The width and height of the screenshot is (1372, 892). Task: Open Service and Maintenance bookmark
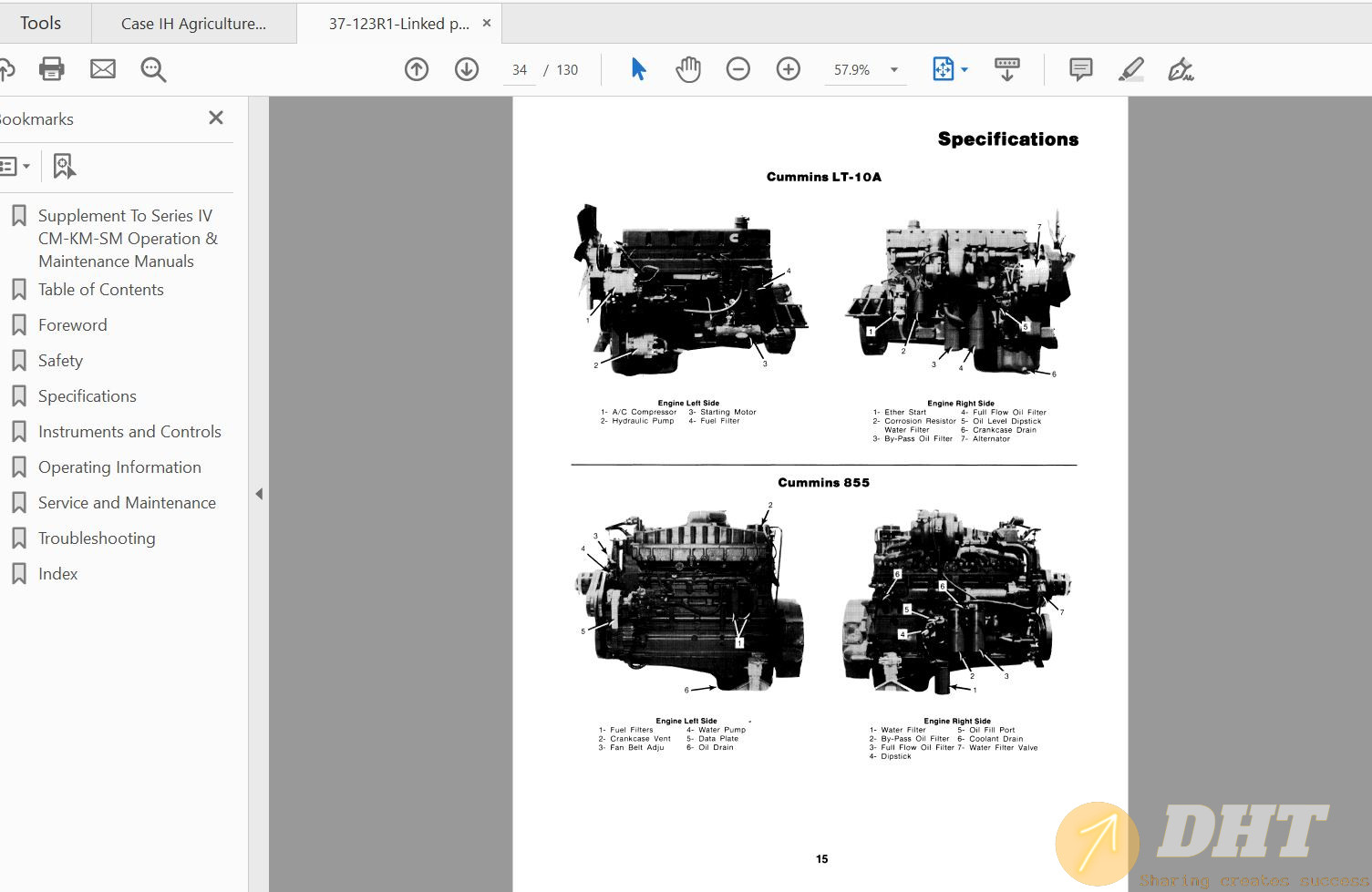tap(127, 503)
